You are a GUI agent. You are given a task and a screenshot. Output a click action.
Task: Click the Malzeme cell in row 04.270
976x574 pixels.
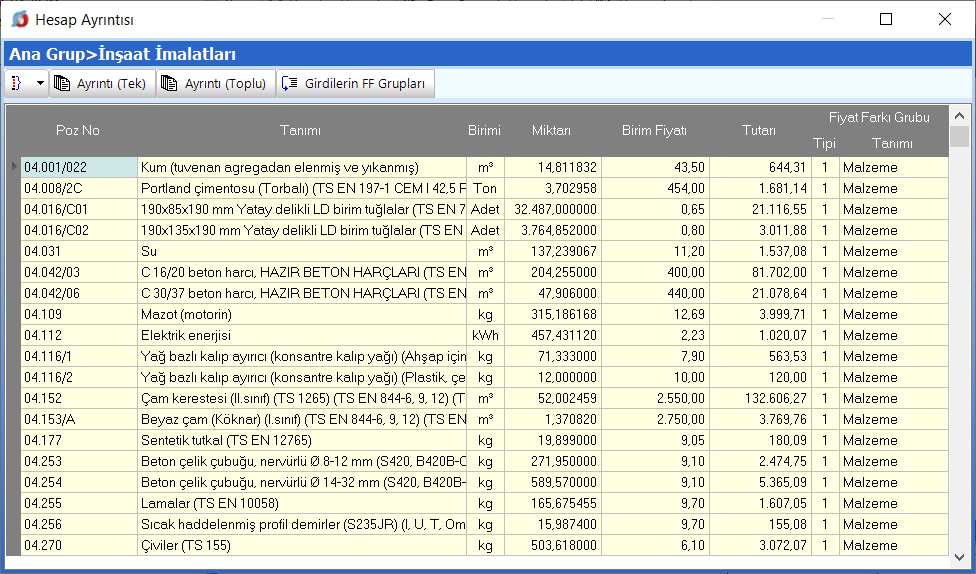coord(894,545)
